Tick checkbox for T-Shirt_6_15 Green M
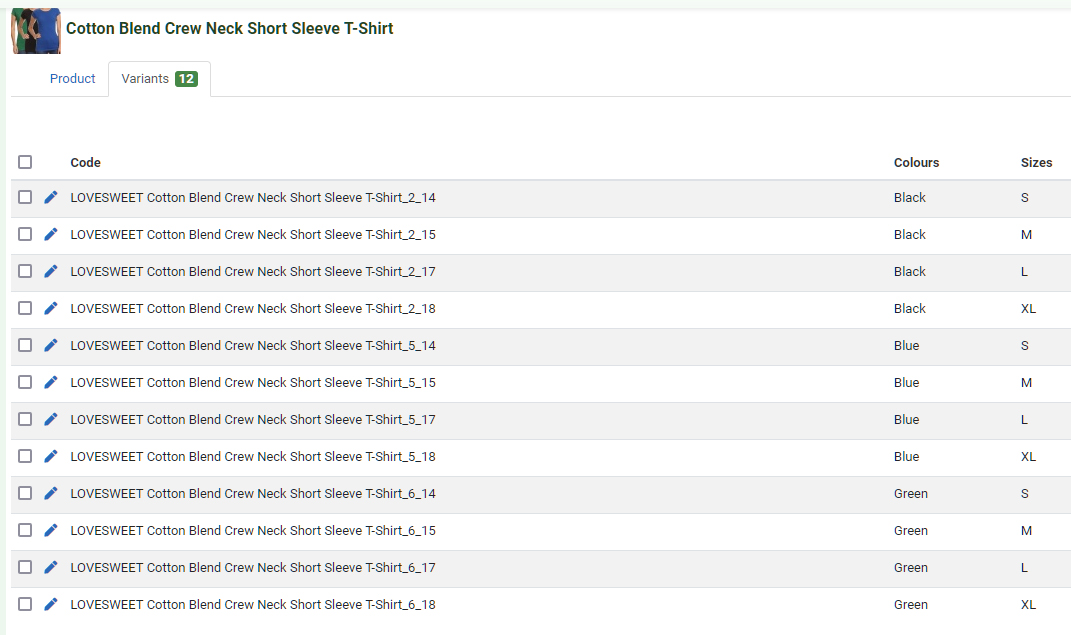The height and width of the screenshot is (635, 1071). (x=25, y=530)
